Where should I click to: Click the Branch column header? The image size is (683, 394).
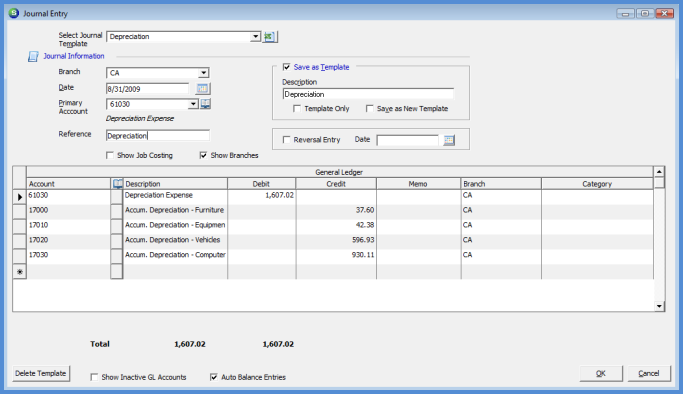pyautogui.click(x=501, y=184)
